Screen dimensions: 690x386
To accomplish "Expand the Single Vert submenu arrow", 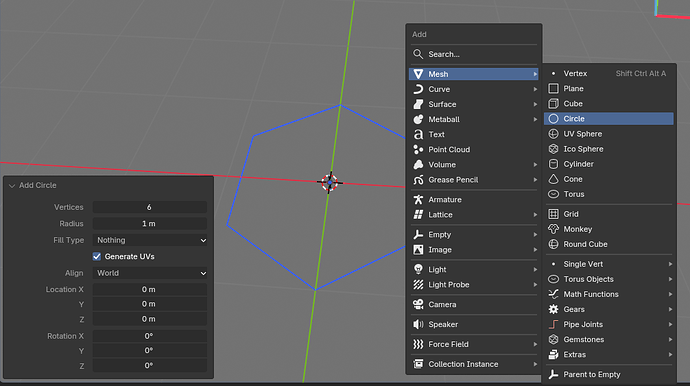I will (670, 264).
